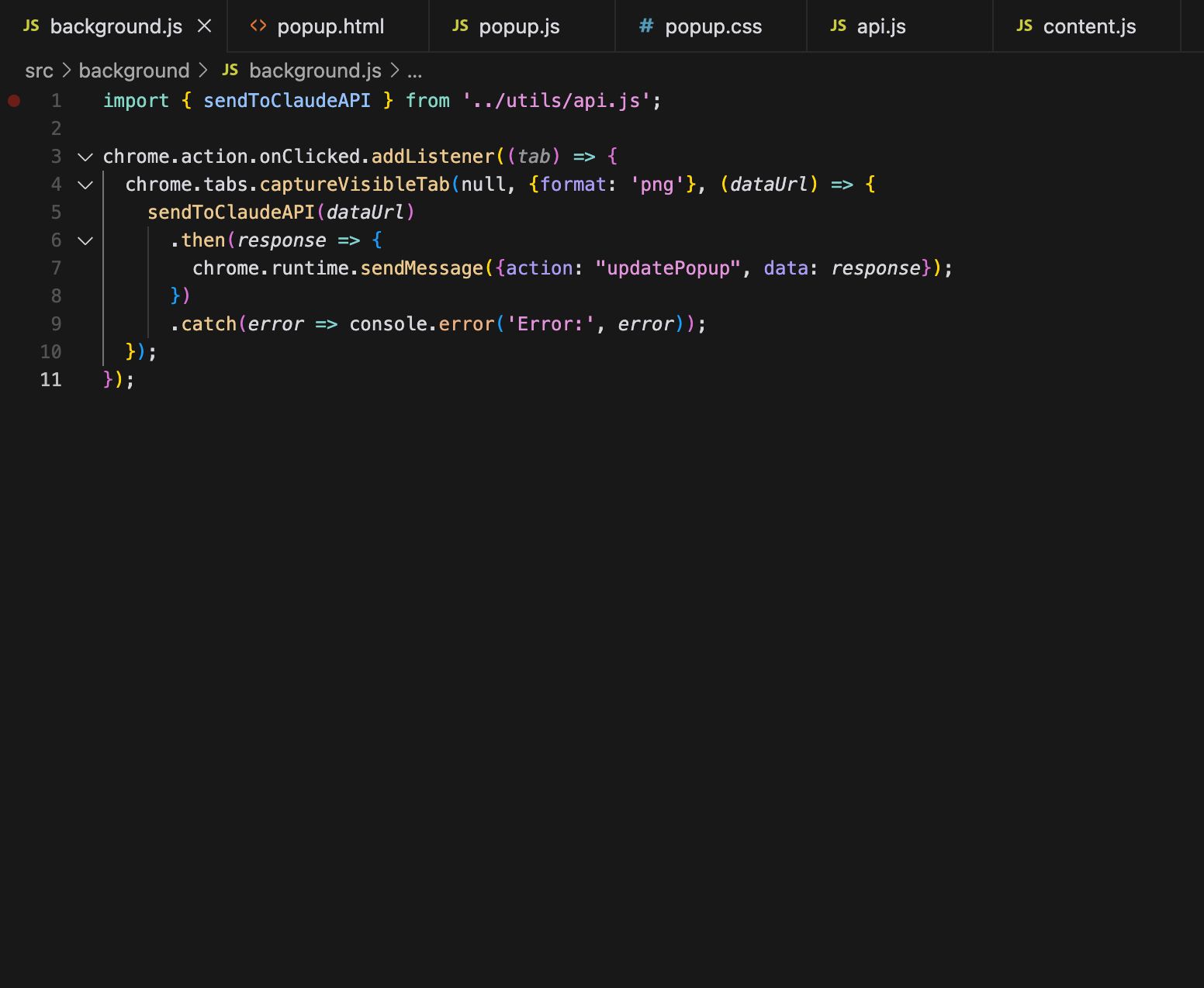The height and width of the screenshot is (988, 1204).
Task: Select line number 9 in the gutter
Action: 56,324
